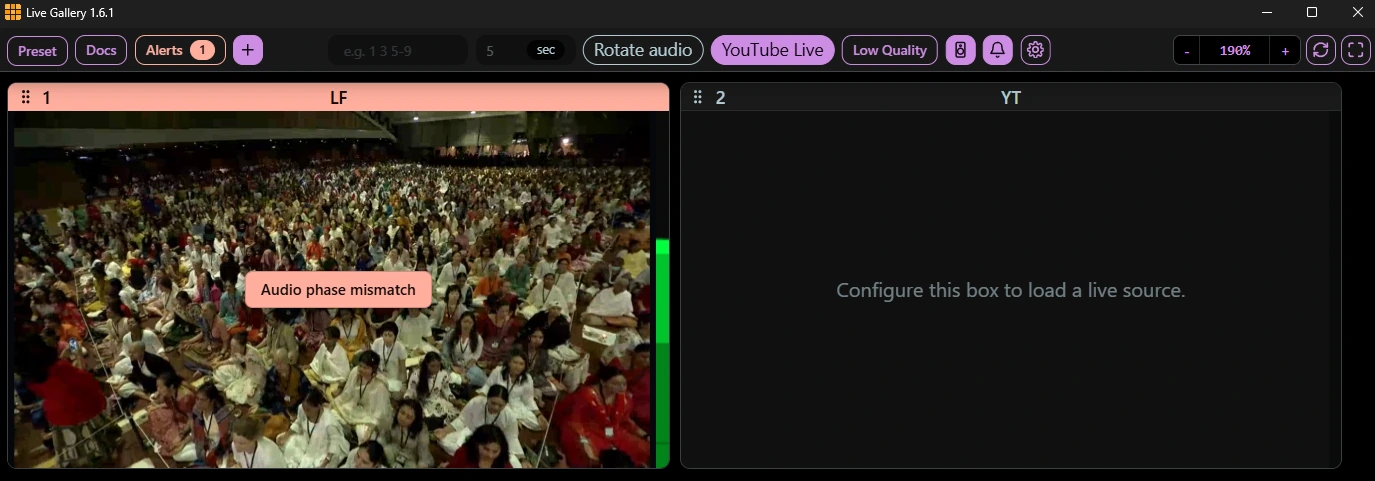1375x481 pixels.
Task: Click the drag handle of box 2
Action: [698, 97]
